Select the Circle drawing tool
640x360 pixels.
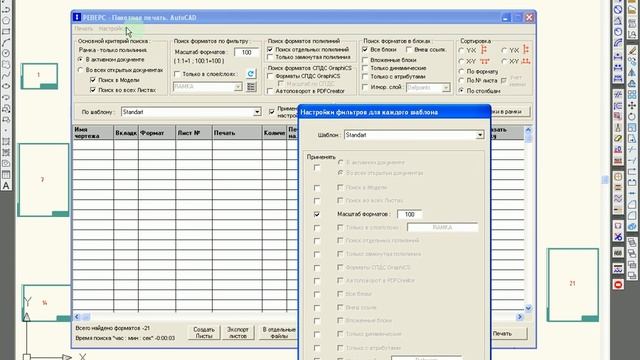coord(6,53)
